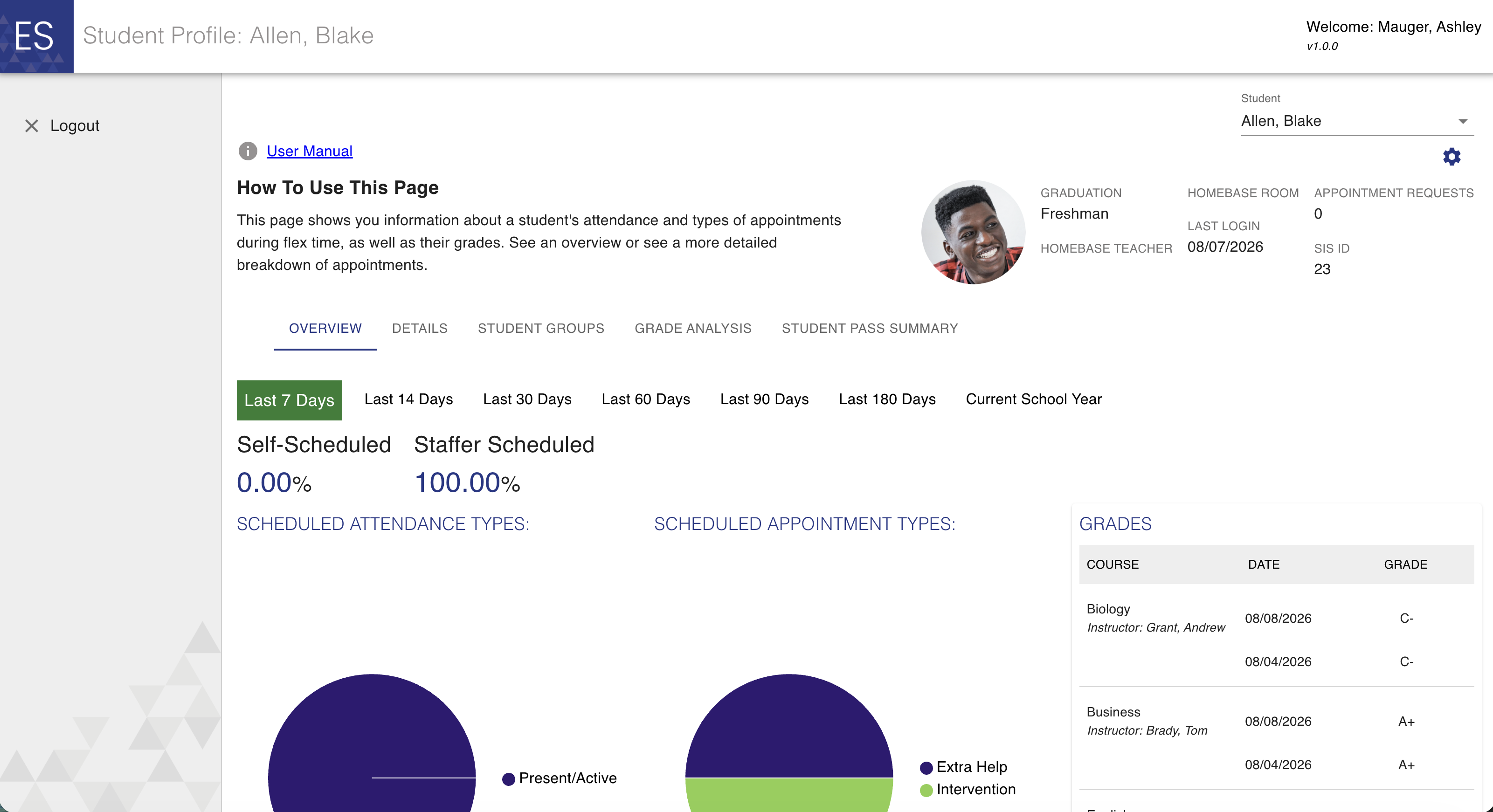Click the DATE column header
Screen dimensions: 1493x812
click(1264, 564)
